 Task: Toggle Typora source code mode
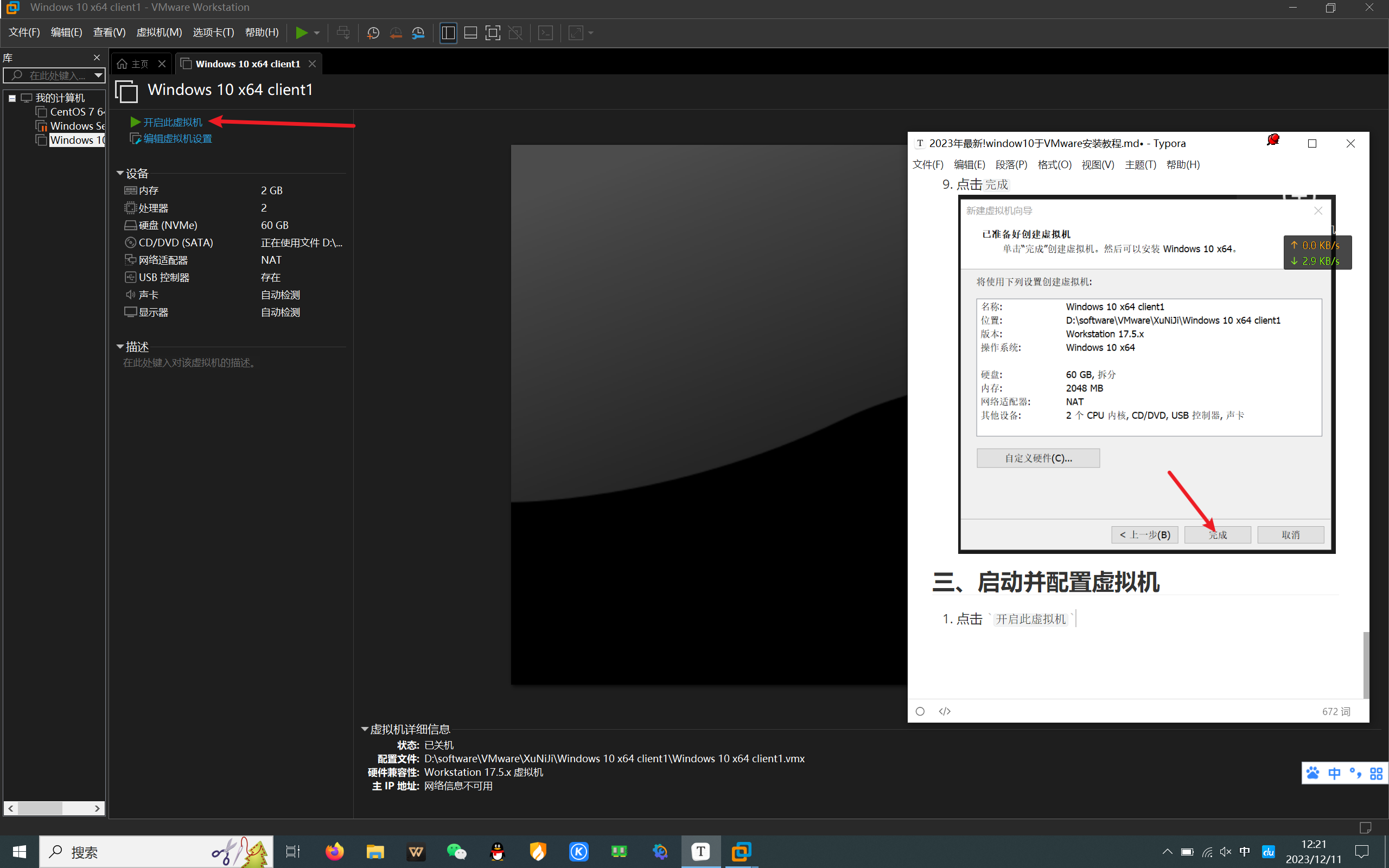pos(945,711)
